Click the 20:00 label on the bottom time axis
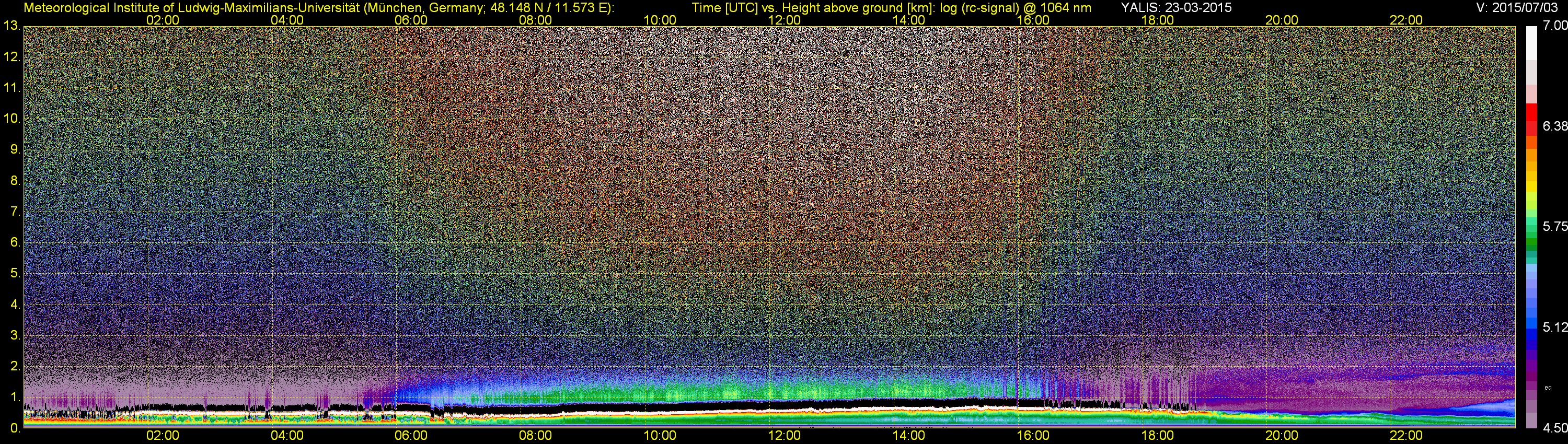 coord(1282,436)
